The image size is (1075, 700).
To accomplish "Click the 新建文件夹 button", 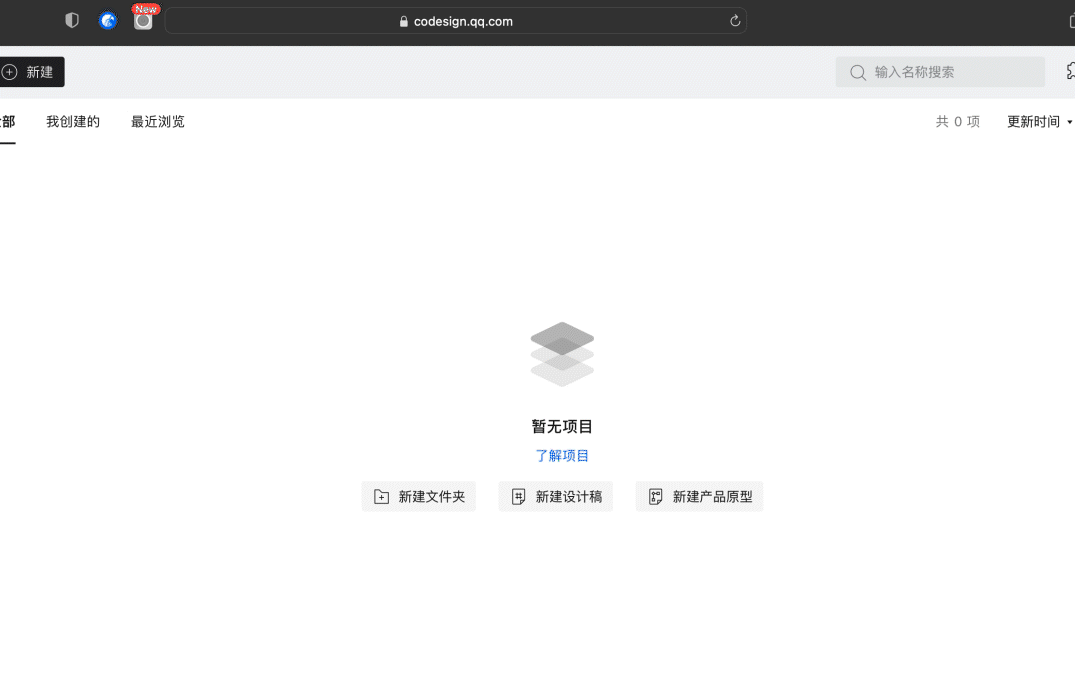I will click(x=418, y=496).
